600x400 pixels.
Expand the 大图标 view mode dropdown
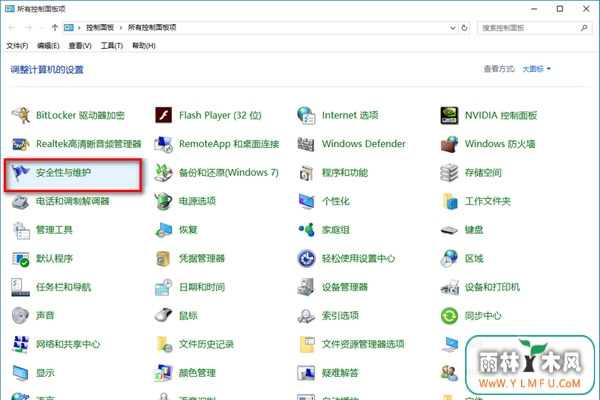537,69
